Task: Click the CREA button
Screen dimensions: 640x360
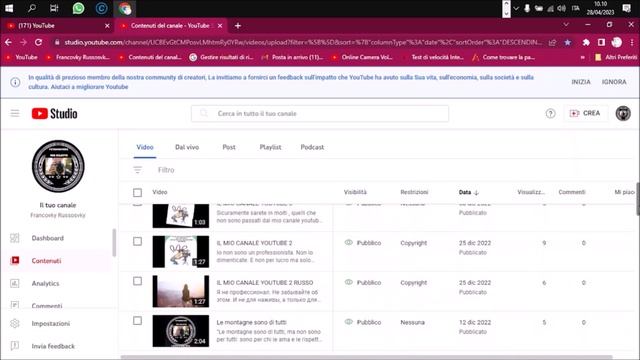Action: [x=585, y=113]
